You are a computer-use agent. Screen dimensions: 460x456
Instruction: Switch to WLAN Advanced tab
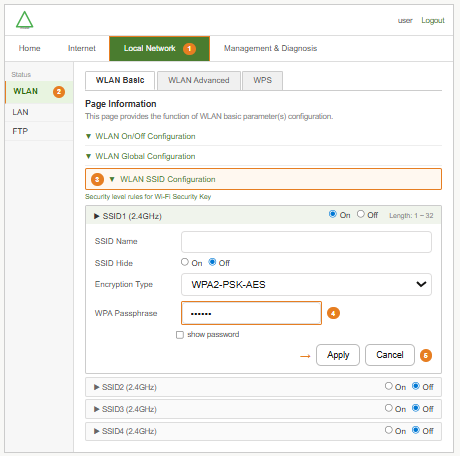(x=199, y=80)
